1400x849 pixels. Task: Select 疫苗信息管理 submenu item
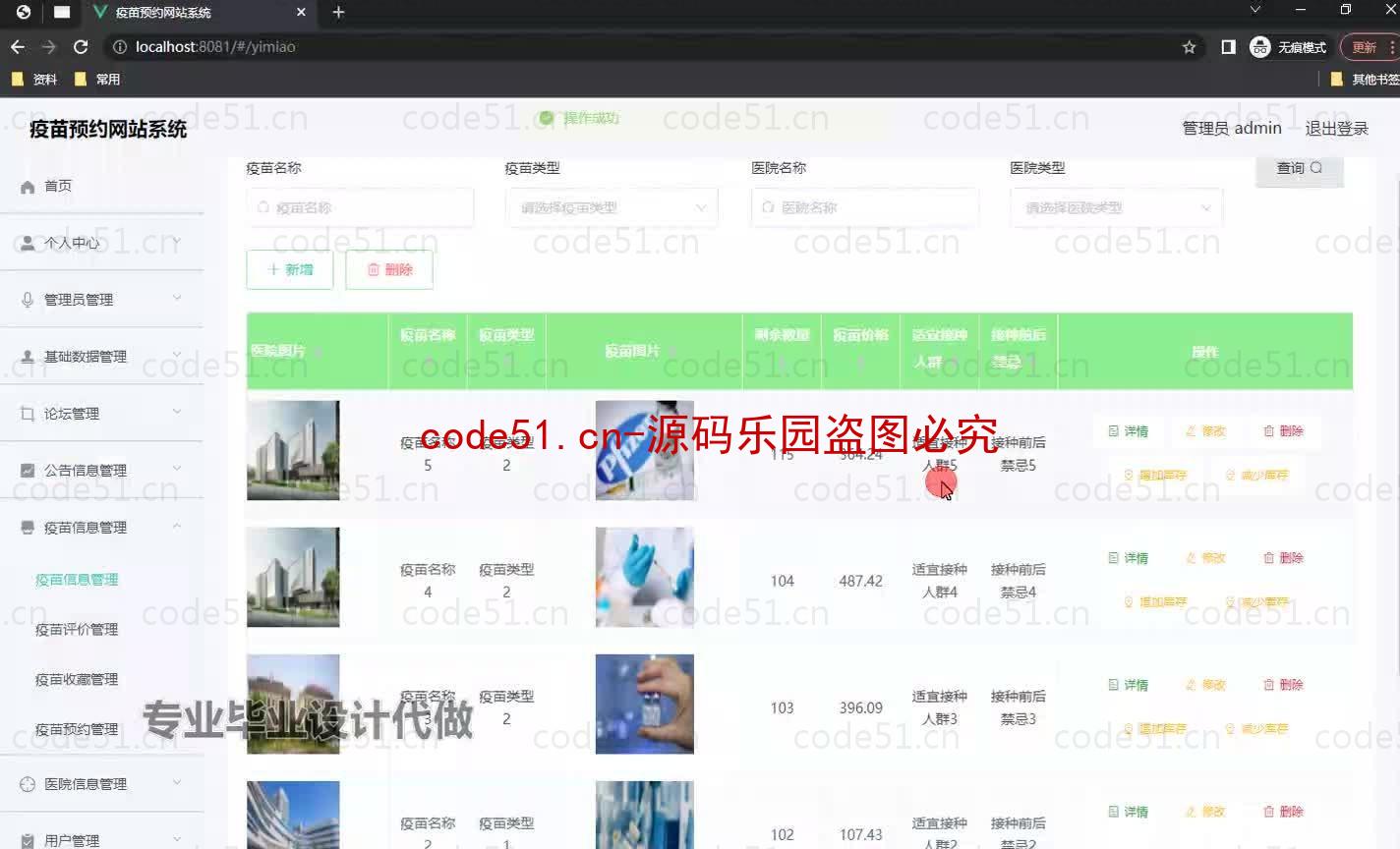pos(77,580)
